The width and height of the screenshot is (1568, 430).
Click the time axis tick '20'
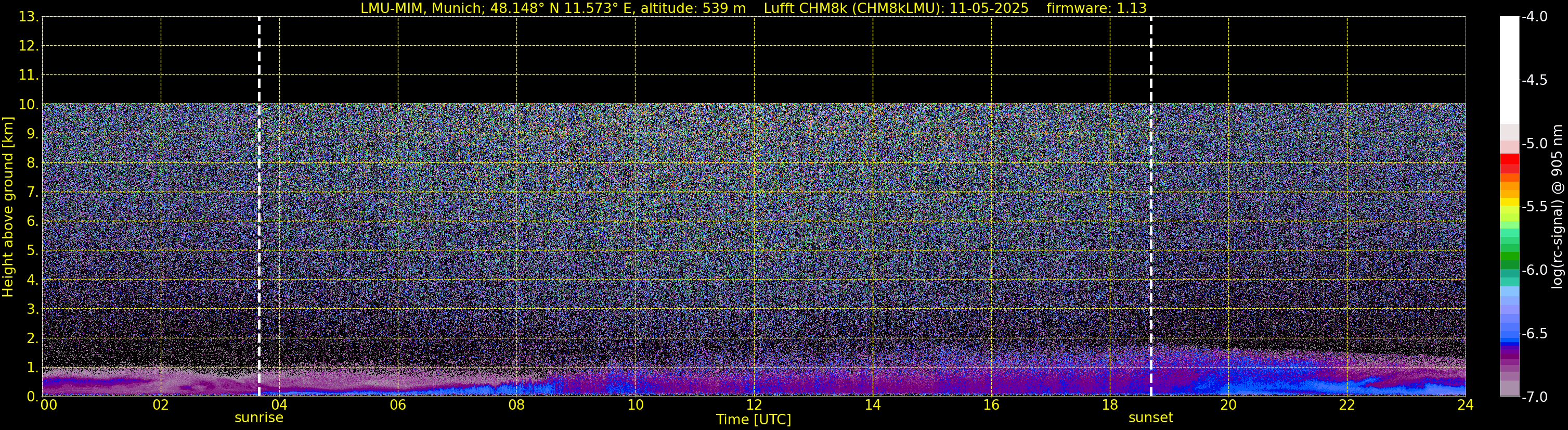pos(1228,405)
